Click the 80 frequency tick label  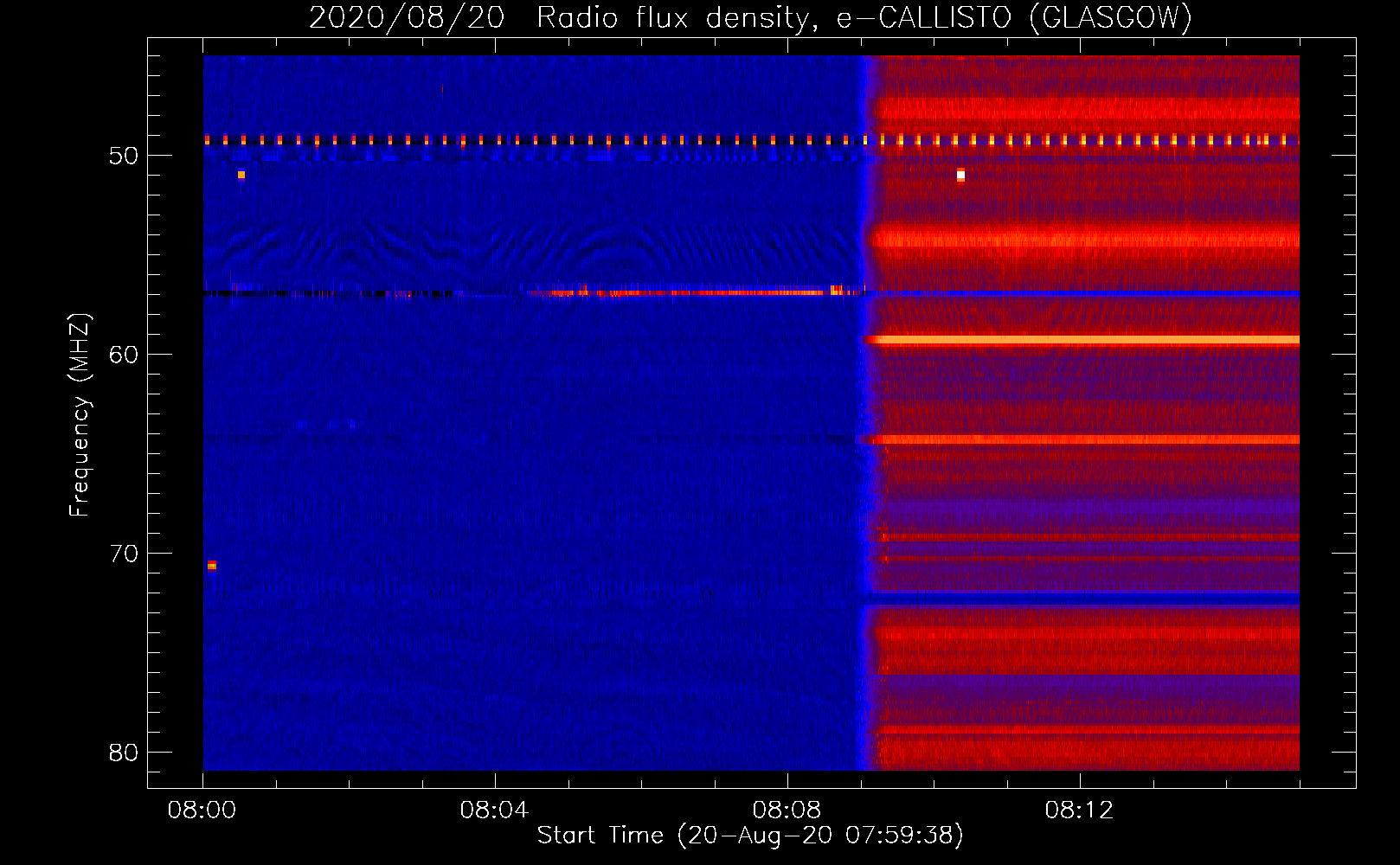(x=124, y=753)
